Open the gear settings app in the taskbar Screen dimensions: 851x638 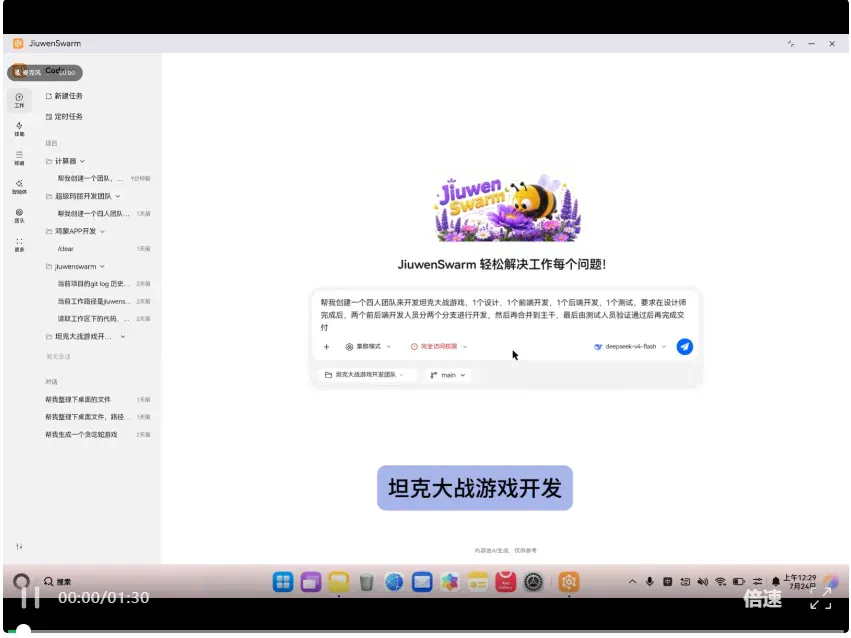coord(534,582)
